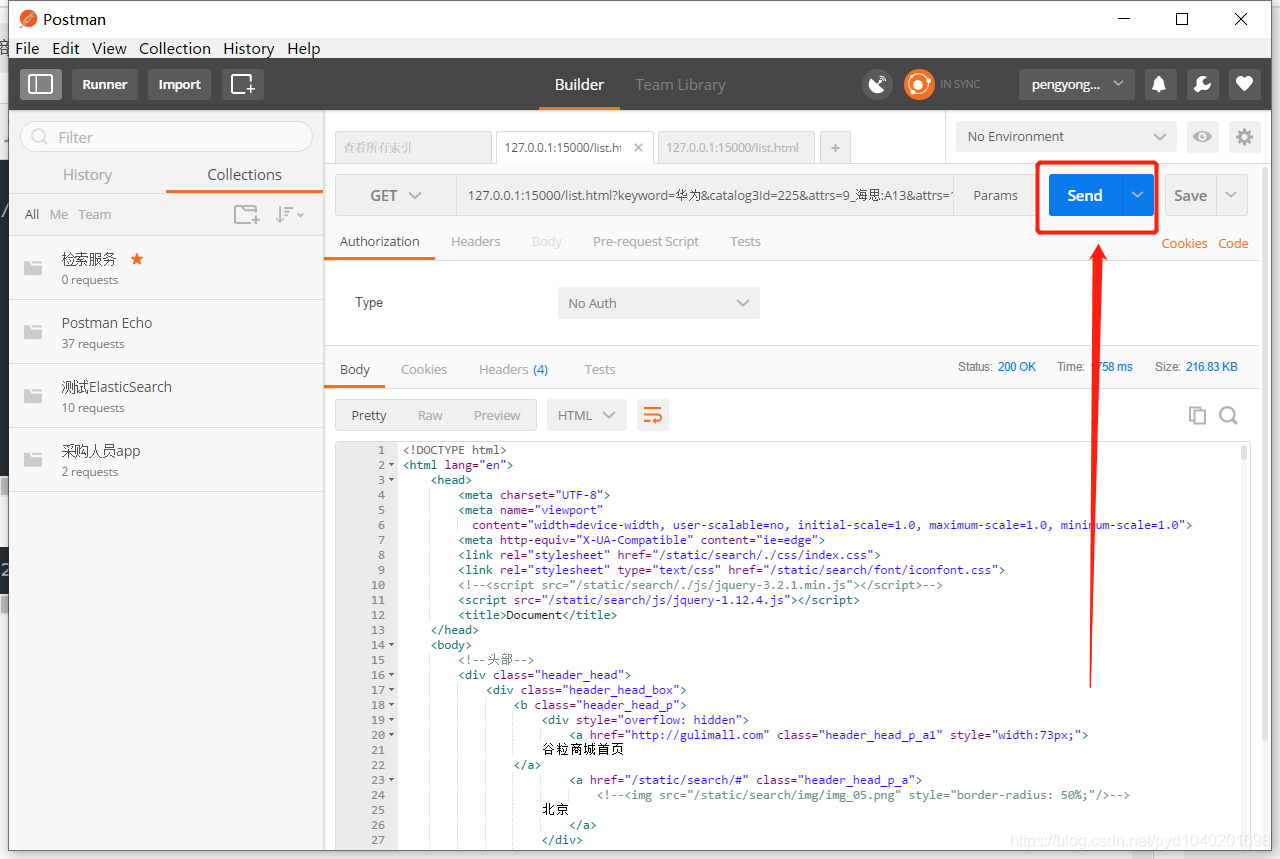The height and width of the screenshot is (859, 1280).
Task: Click the environment quick look eye icon
Action: 1202,137
